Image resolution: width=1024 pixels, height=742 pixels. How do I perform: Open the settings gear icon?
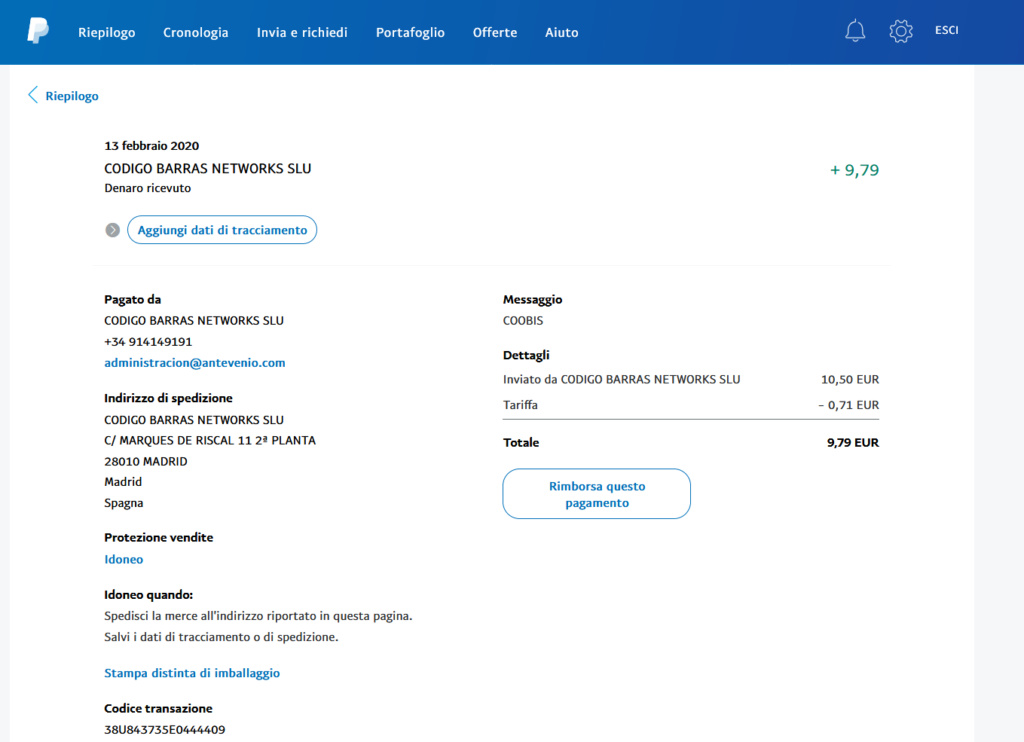click(x=901, y=31)
